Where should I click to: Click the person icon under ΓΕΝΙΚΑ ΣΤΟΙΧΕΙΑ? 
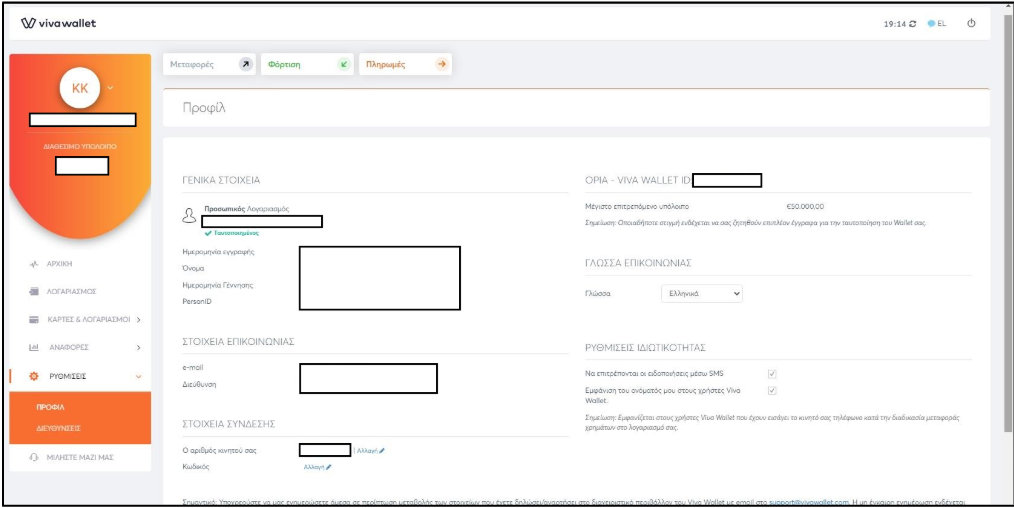pyautogui.click(x=187, y=216)
